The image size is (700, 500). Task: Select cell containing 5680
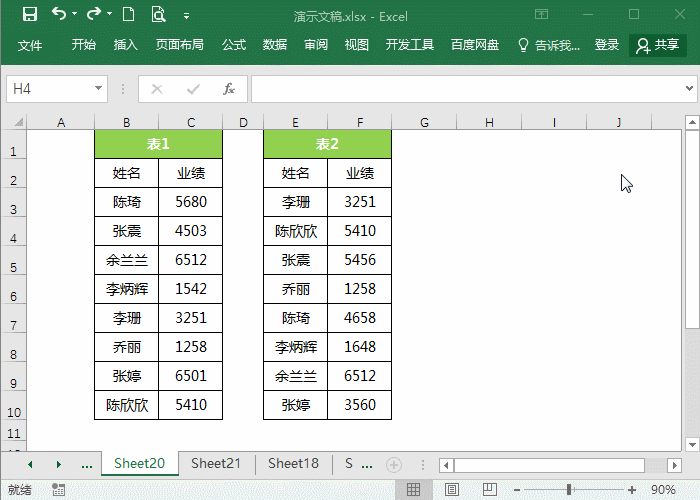191,202
